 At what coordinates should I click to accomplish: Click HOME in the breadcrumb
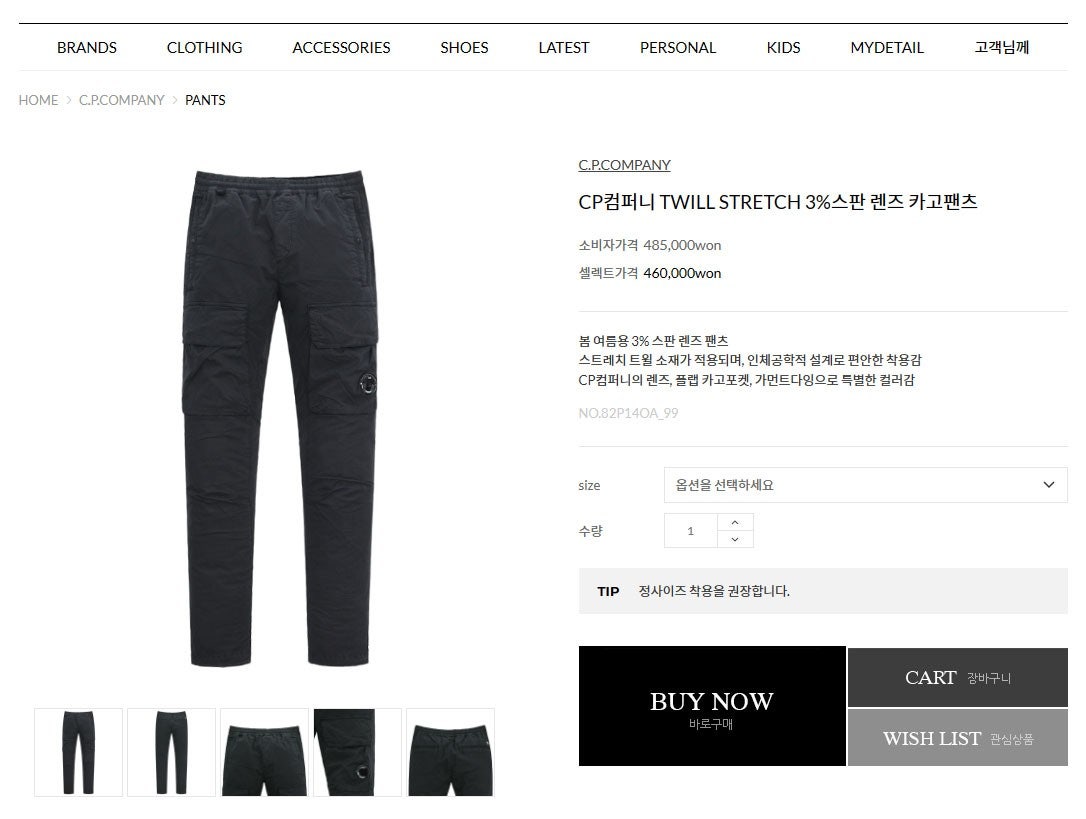[38, 100]
